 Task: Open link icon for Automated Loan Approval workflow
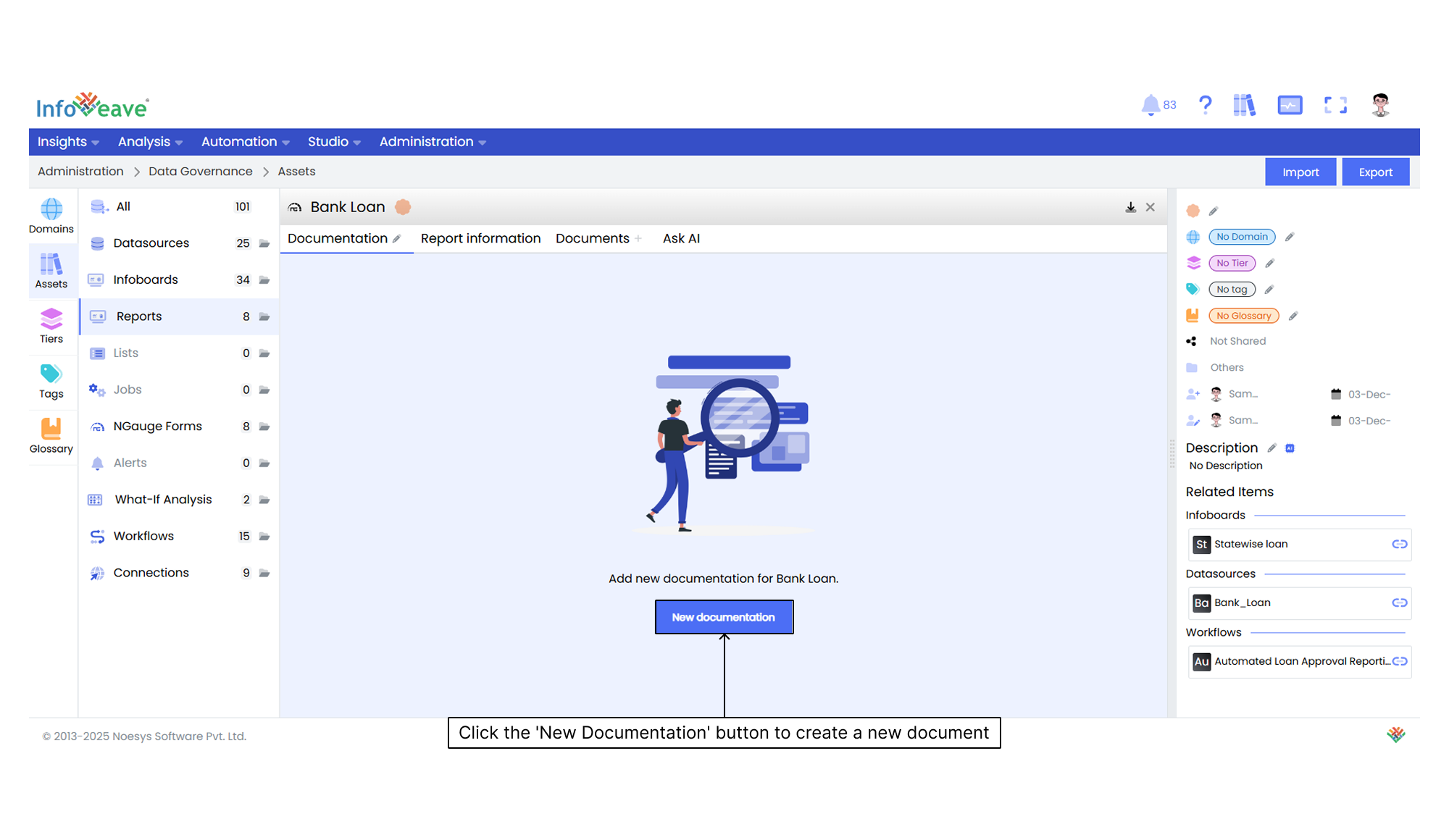1399,662
